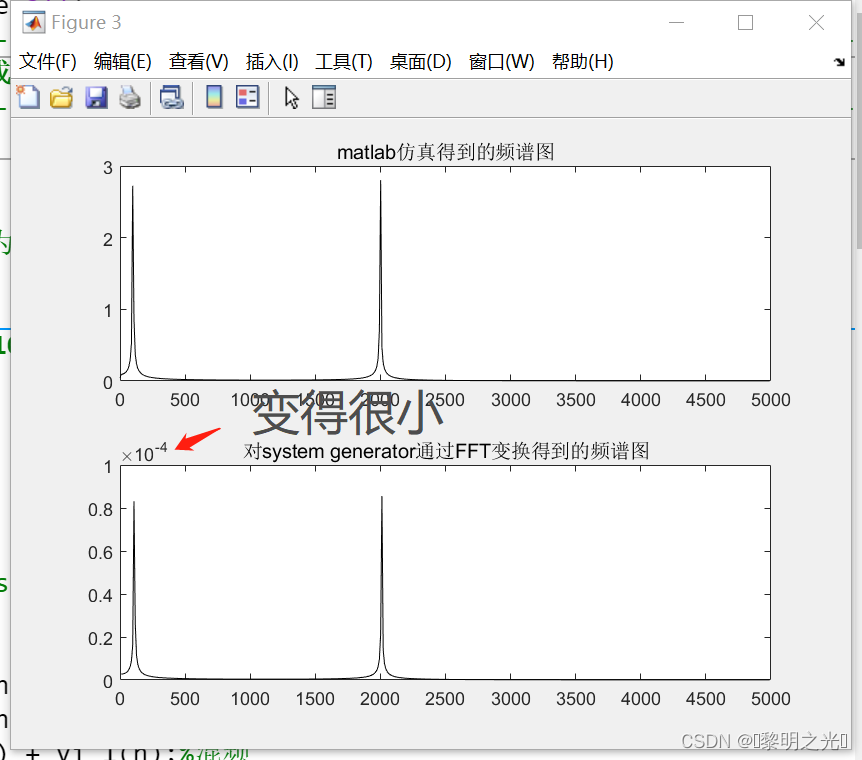Open the 插入(I) menu

pos(270,61)
